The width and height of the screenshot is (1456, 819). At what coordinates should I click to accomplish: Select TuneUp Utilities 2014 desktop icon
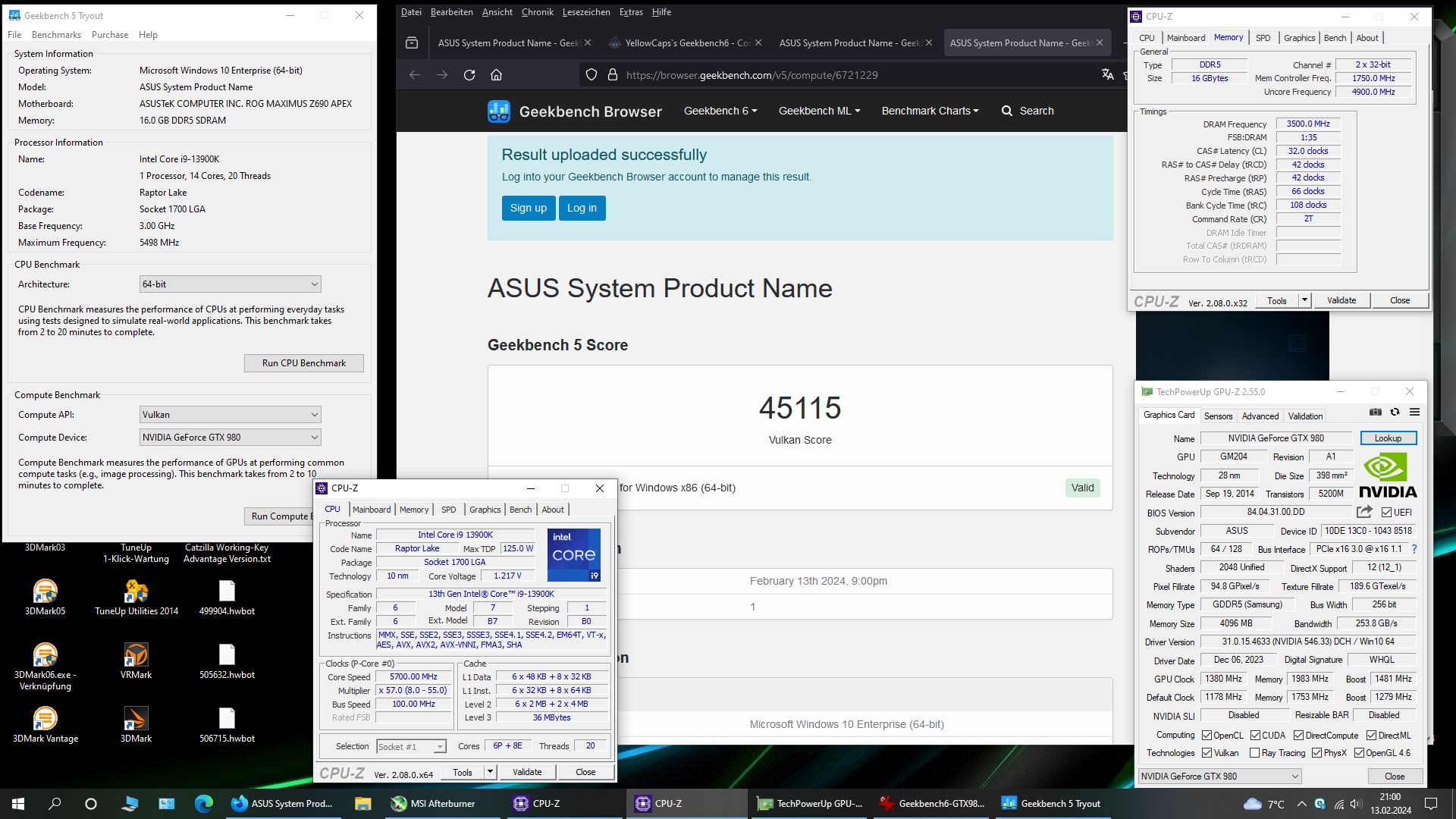coord(136,598)
